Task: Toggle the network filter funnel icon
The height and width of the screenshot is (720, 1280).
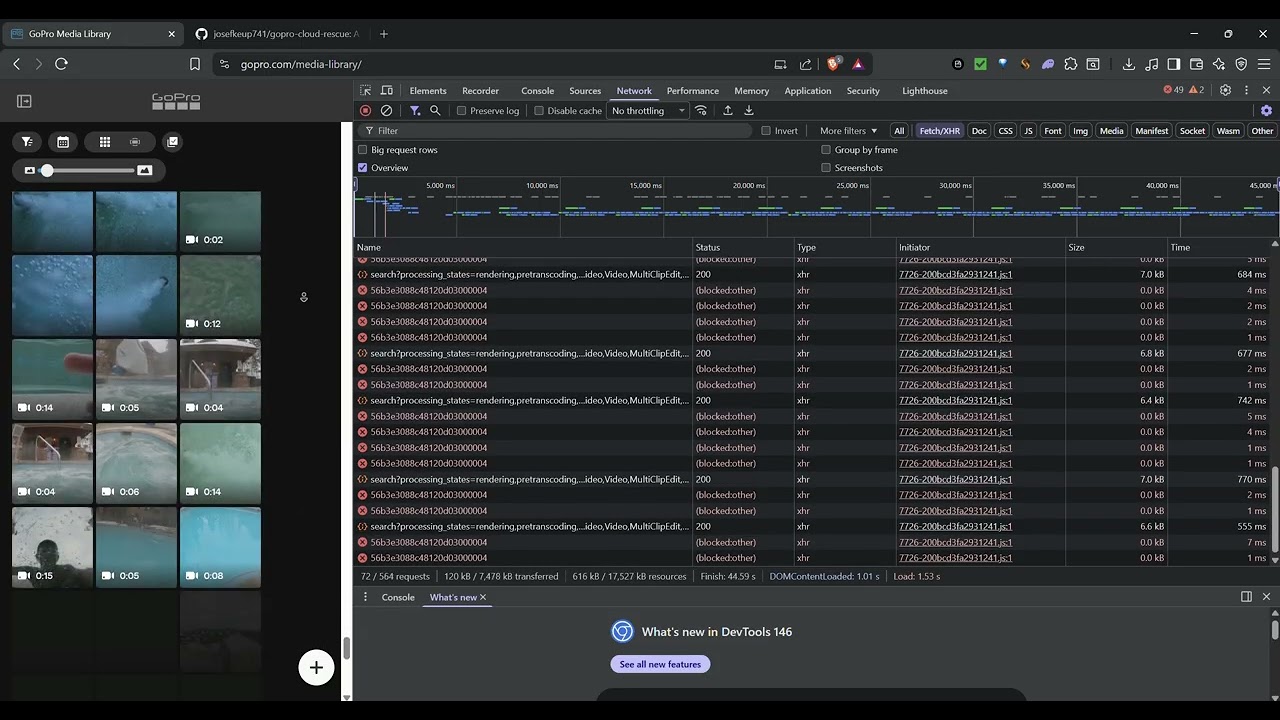Action: (414, 111)
